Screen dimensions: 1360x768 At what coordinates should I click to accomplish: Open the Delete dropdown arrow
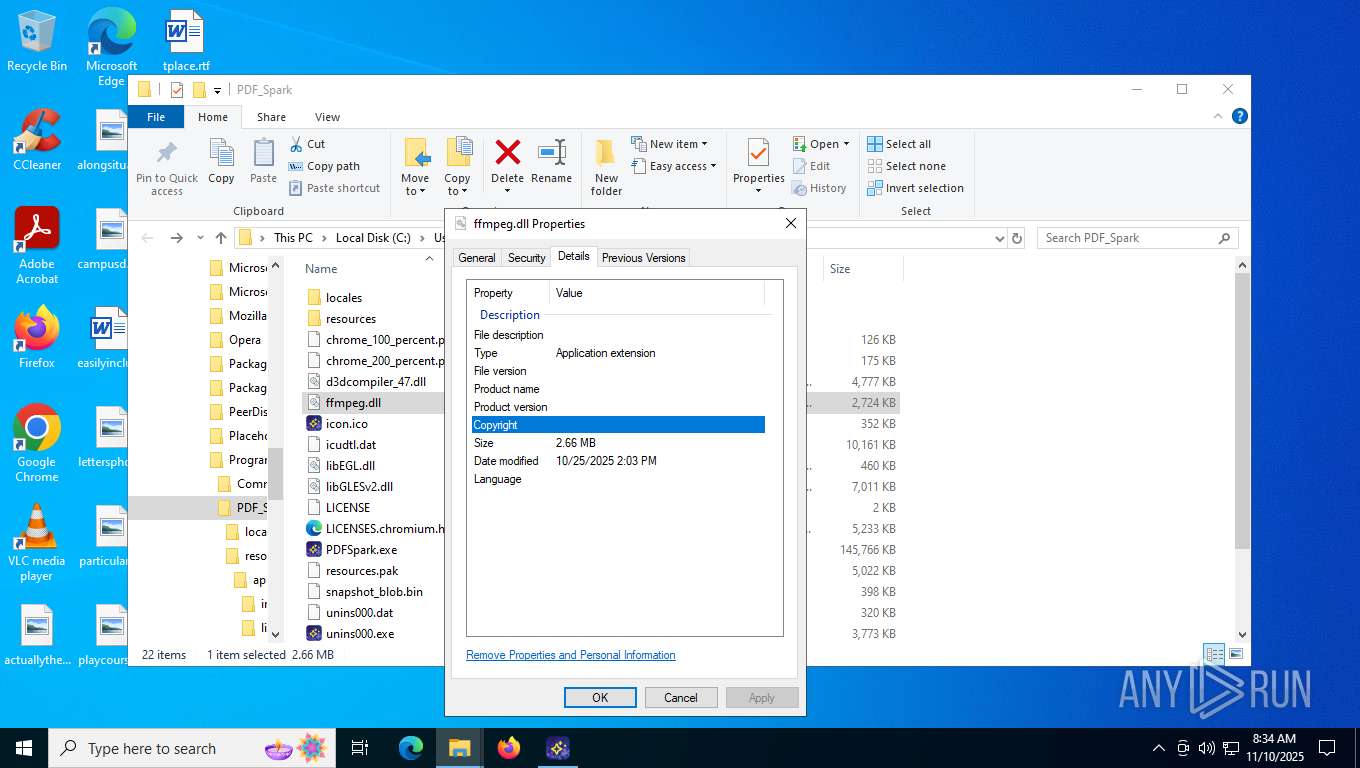point(508,191)
